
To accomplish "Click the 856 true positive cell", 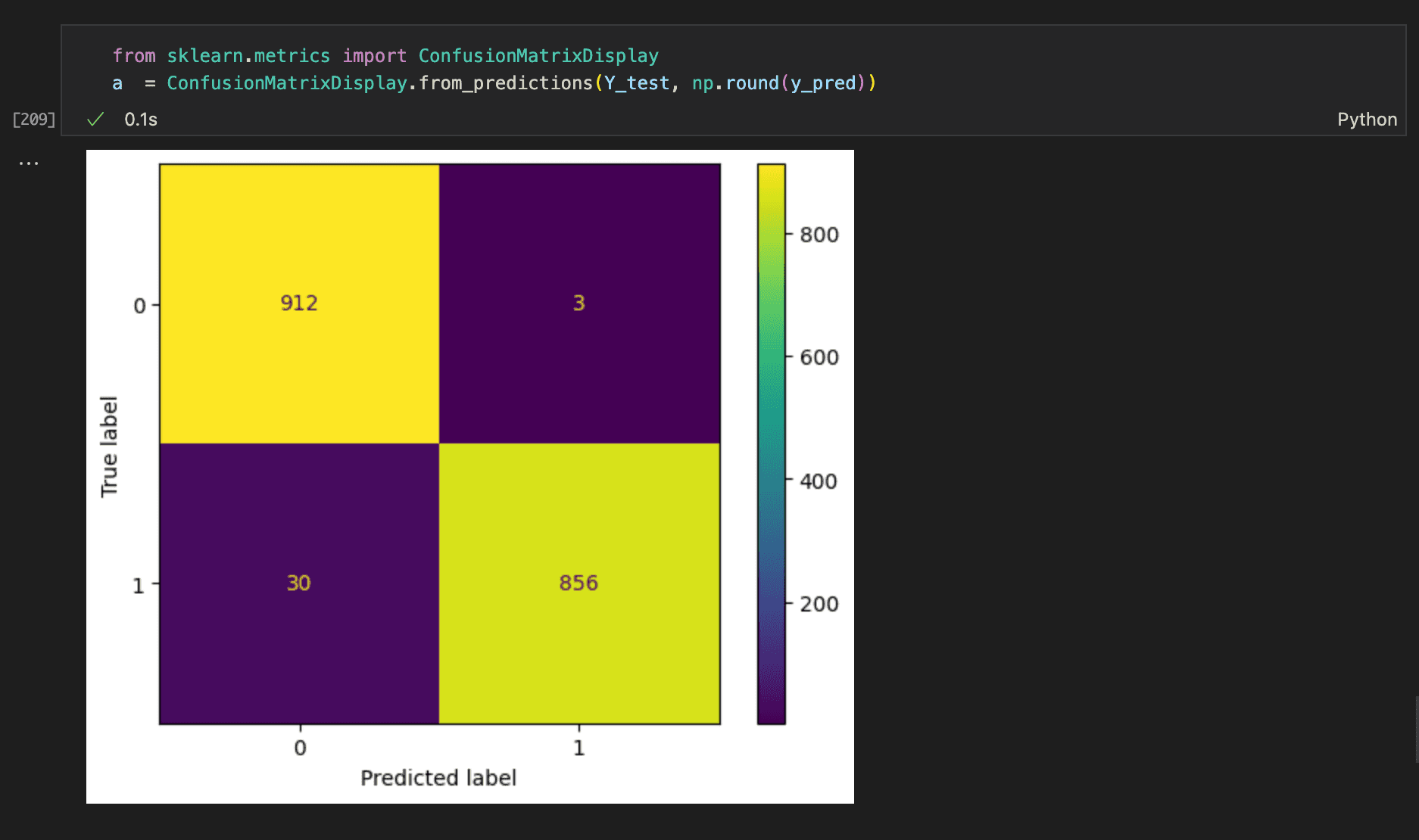I will coord(579,583).
